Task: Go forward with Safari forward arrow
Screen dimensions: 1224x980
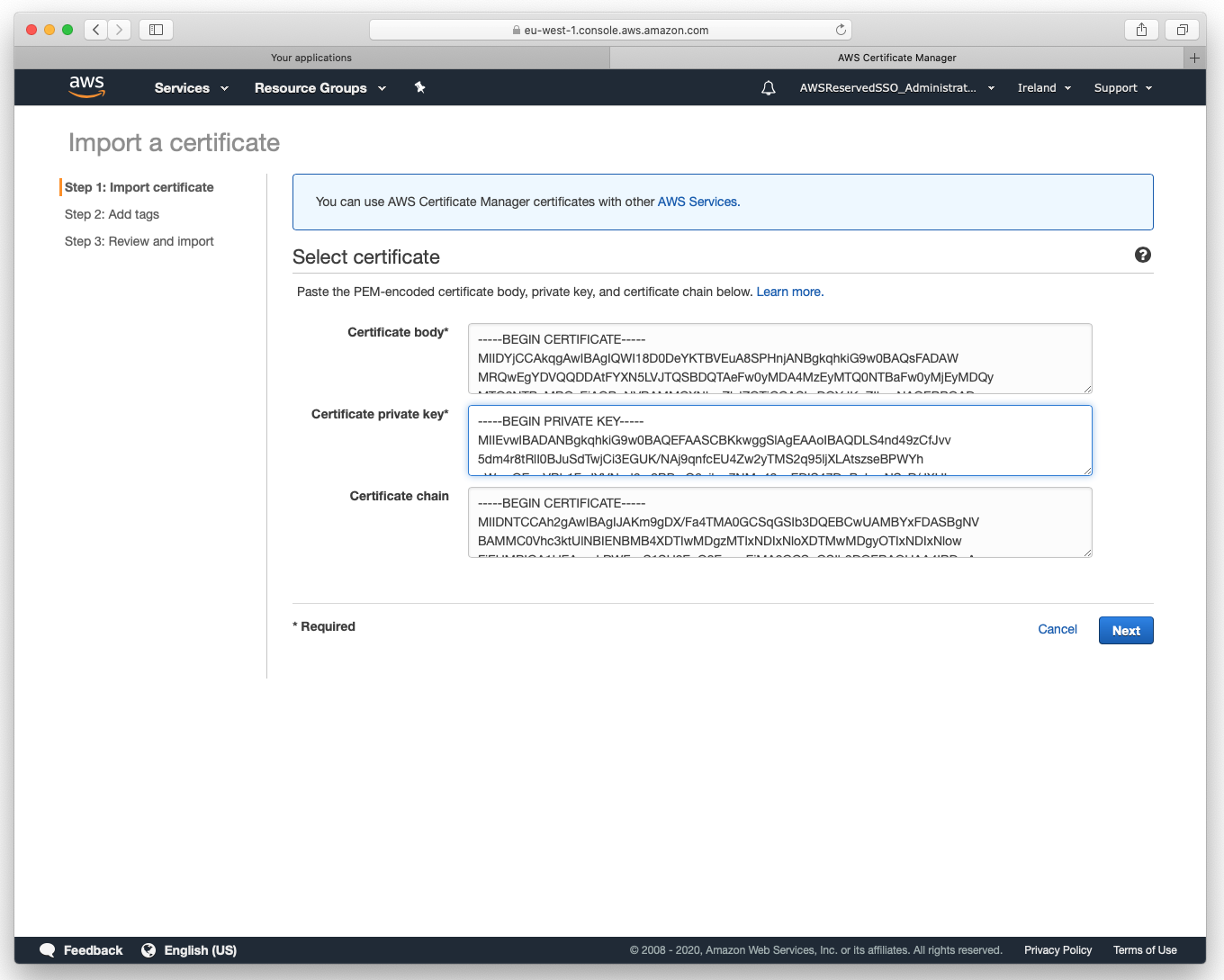Action: coord(120,30)
